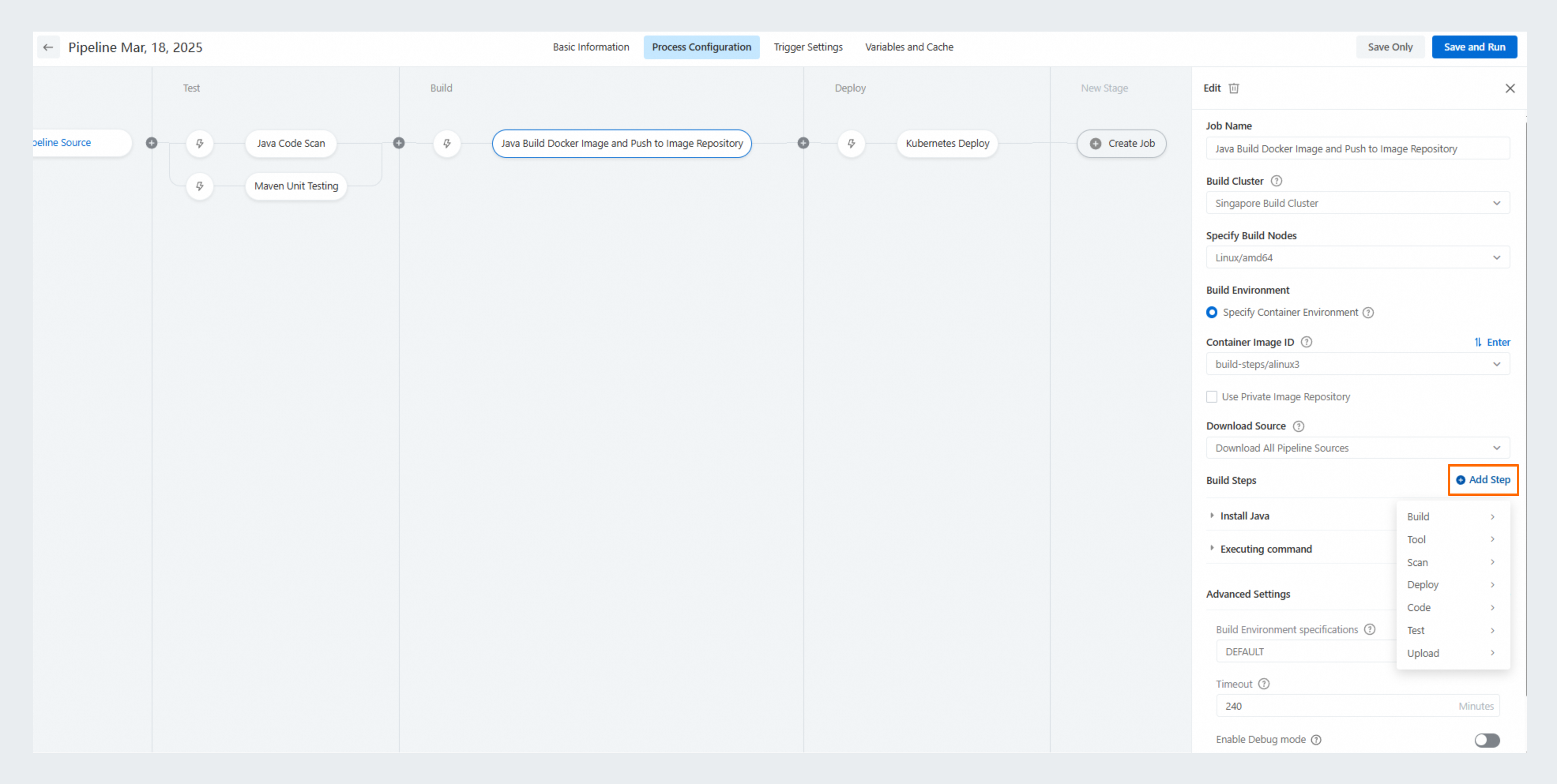Click plus icon between Build and Deploy stages
The width and height of the screenshot is (1557, 784).
[x=803, y=143]
